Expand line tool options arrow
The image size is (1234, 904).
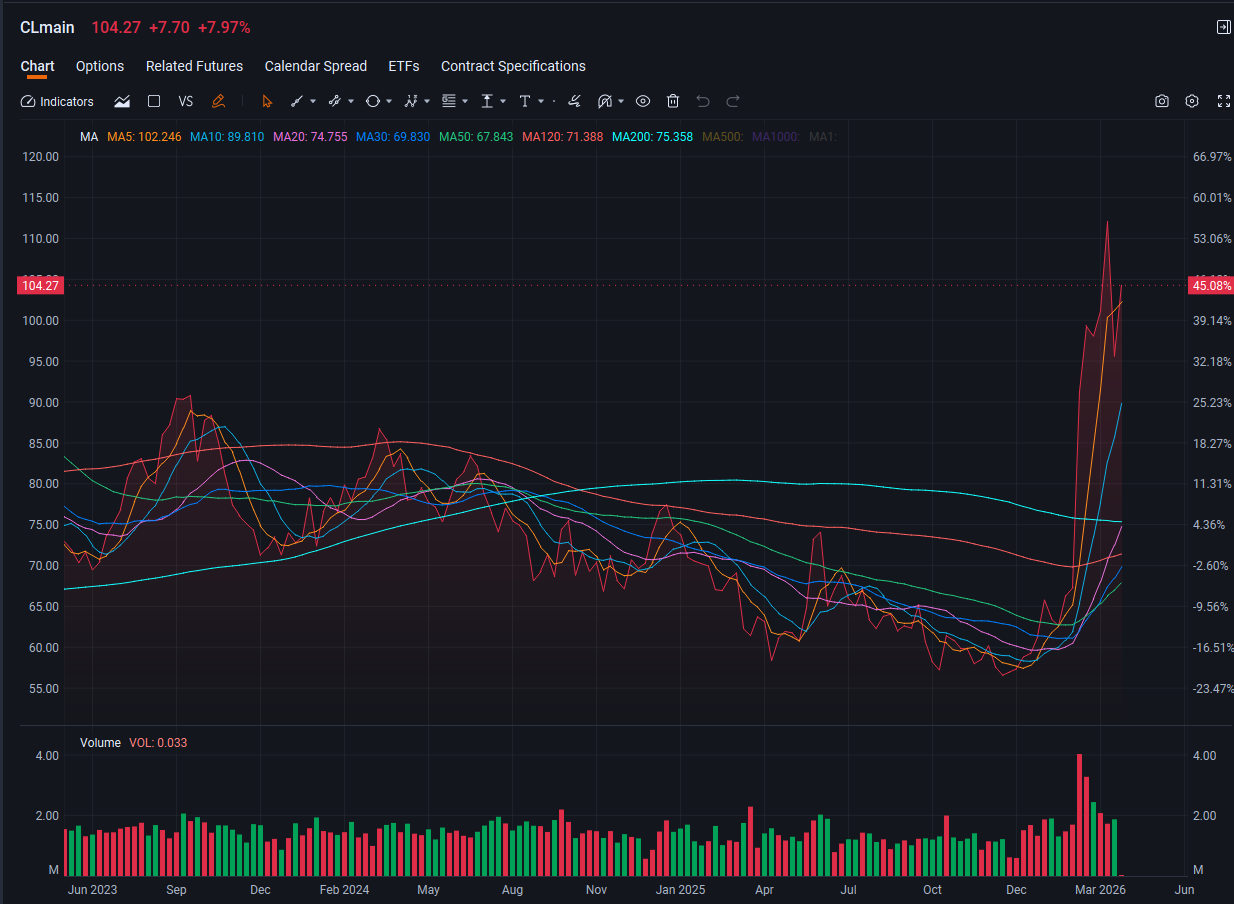[313, 101]
